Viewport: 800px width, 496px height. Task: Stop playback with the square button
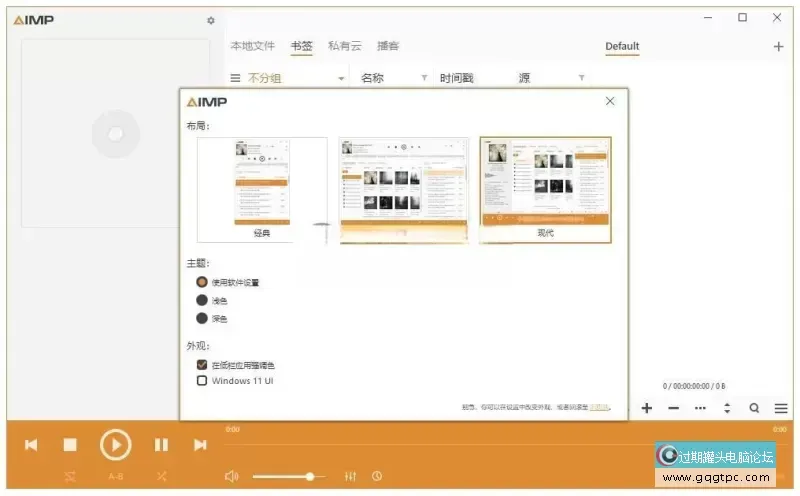(70, 445)
